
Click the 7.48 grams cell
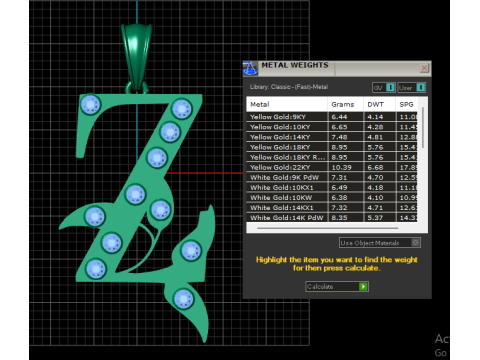[x=346, y=137]
